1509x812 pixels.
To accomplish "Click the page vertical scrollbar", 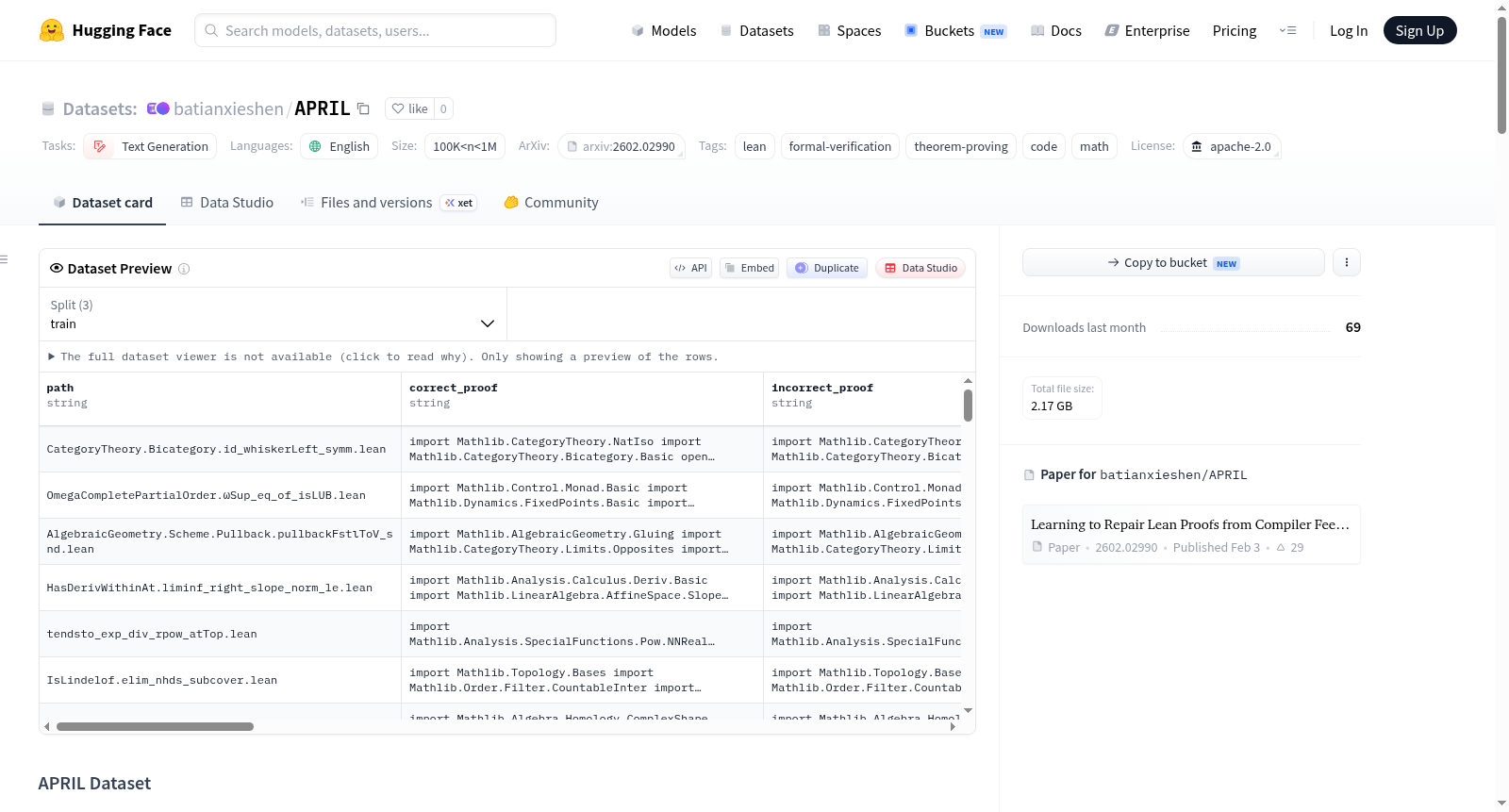I will pyautogui.click(x=1501, y=75).
